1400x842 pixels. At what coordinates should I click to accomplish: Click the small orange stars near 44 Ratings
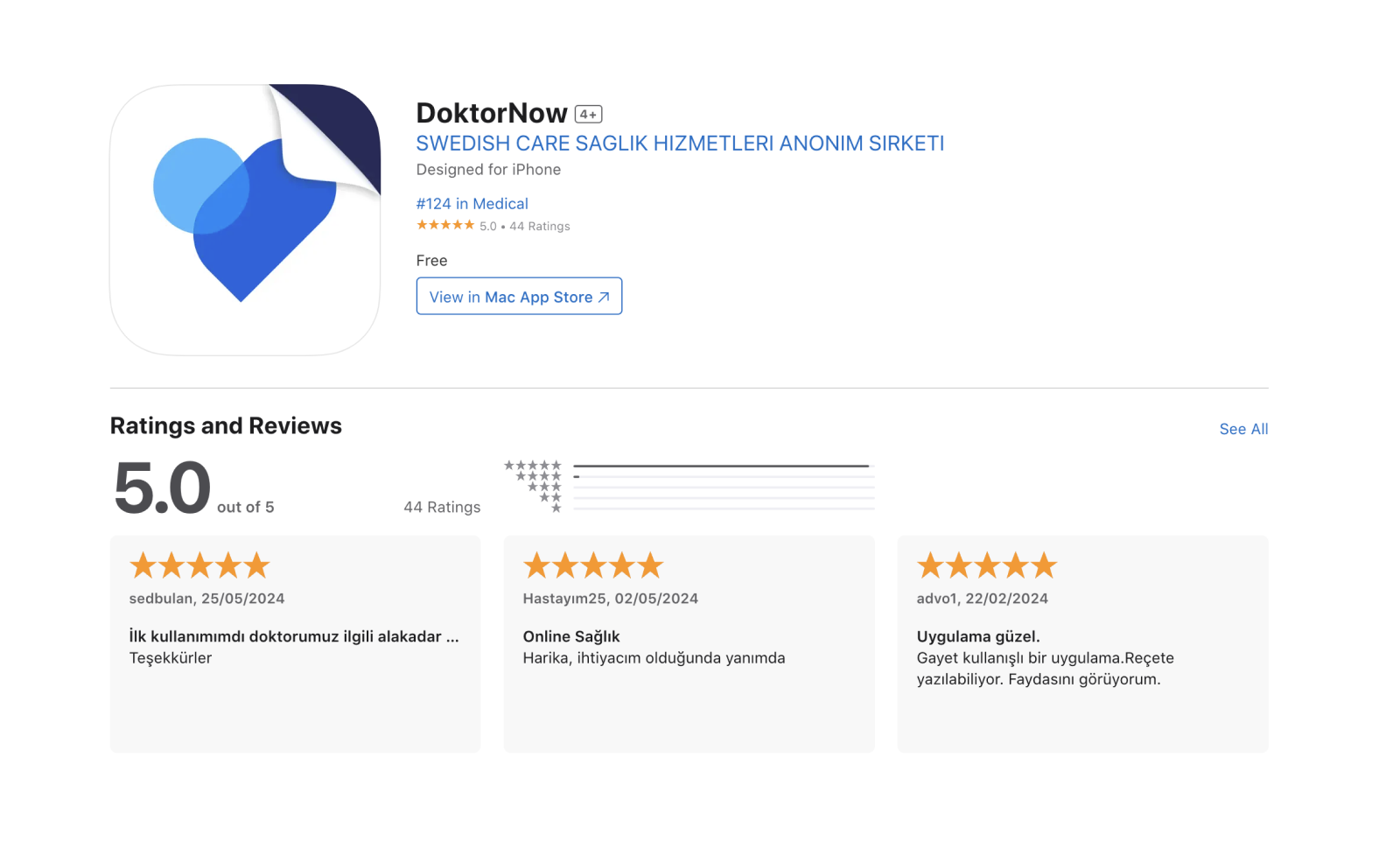445,225
